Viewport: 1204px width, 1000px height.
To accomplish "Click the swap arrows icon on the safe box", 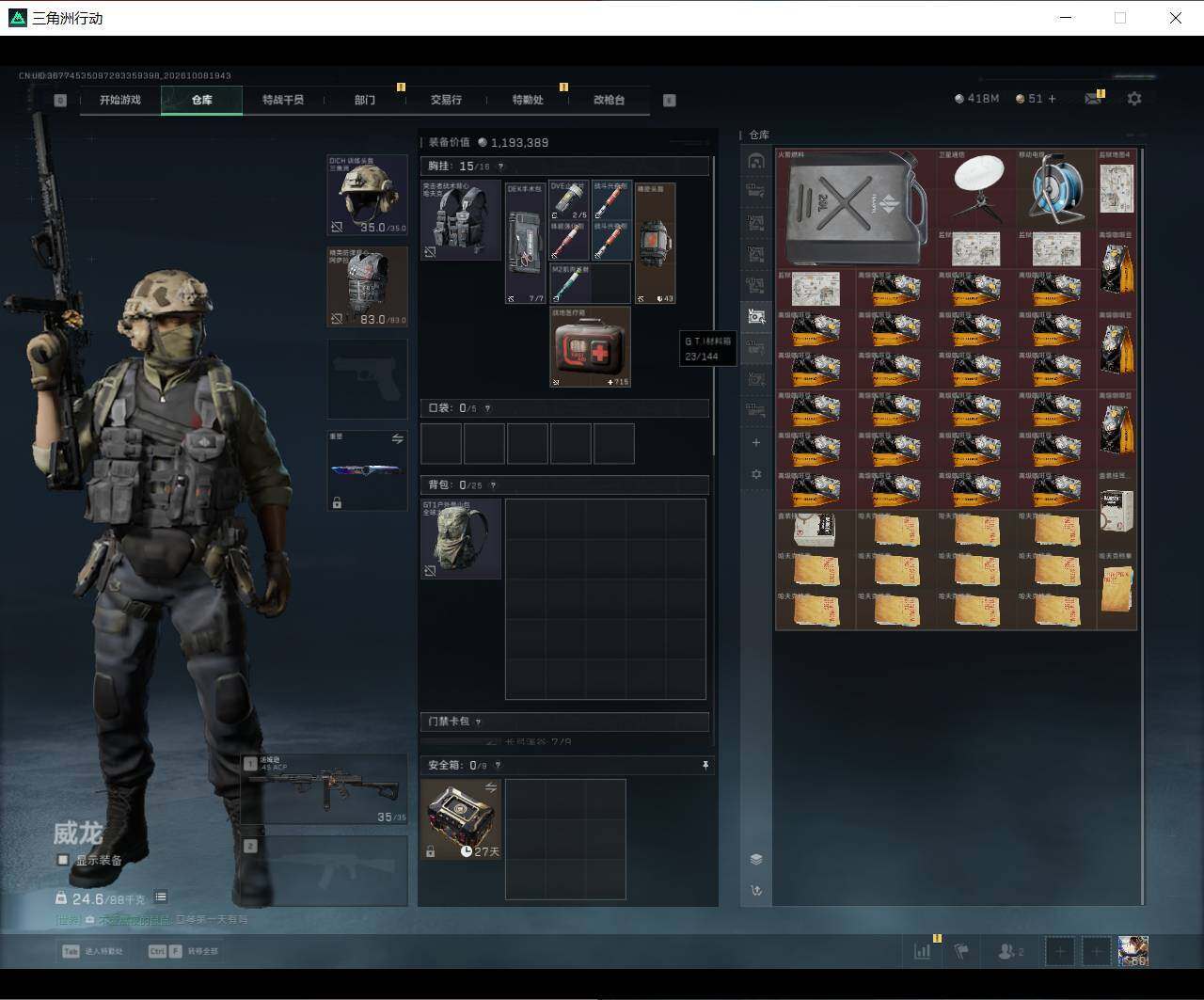I will coord(490,787).
